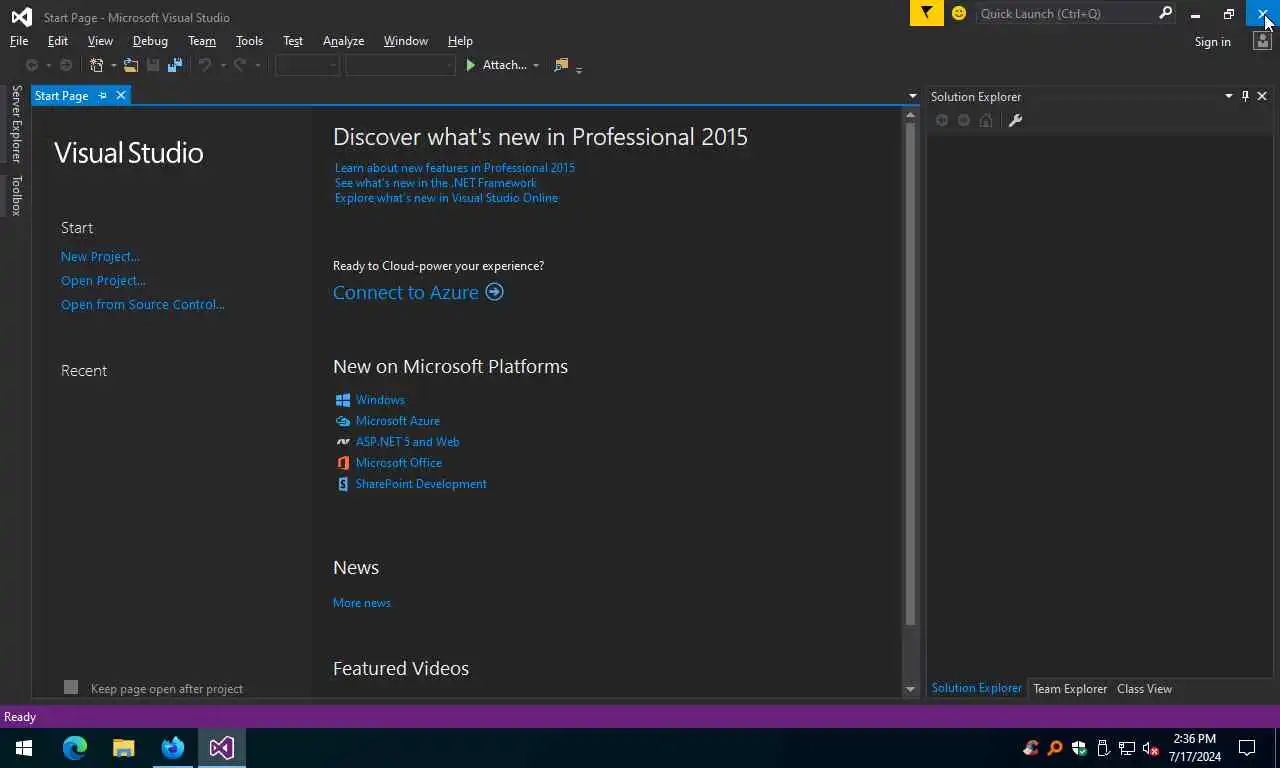The width and height of the screenshot is (1280, 768).
Task: Click the New Project... link
Action: (100, 257)
